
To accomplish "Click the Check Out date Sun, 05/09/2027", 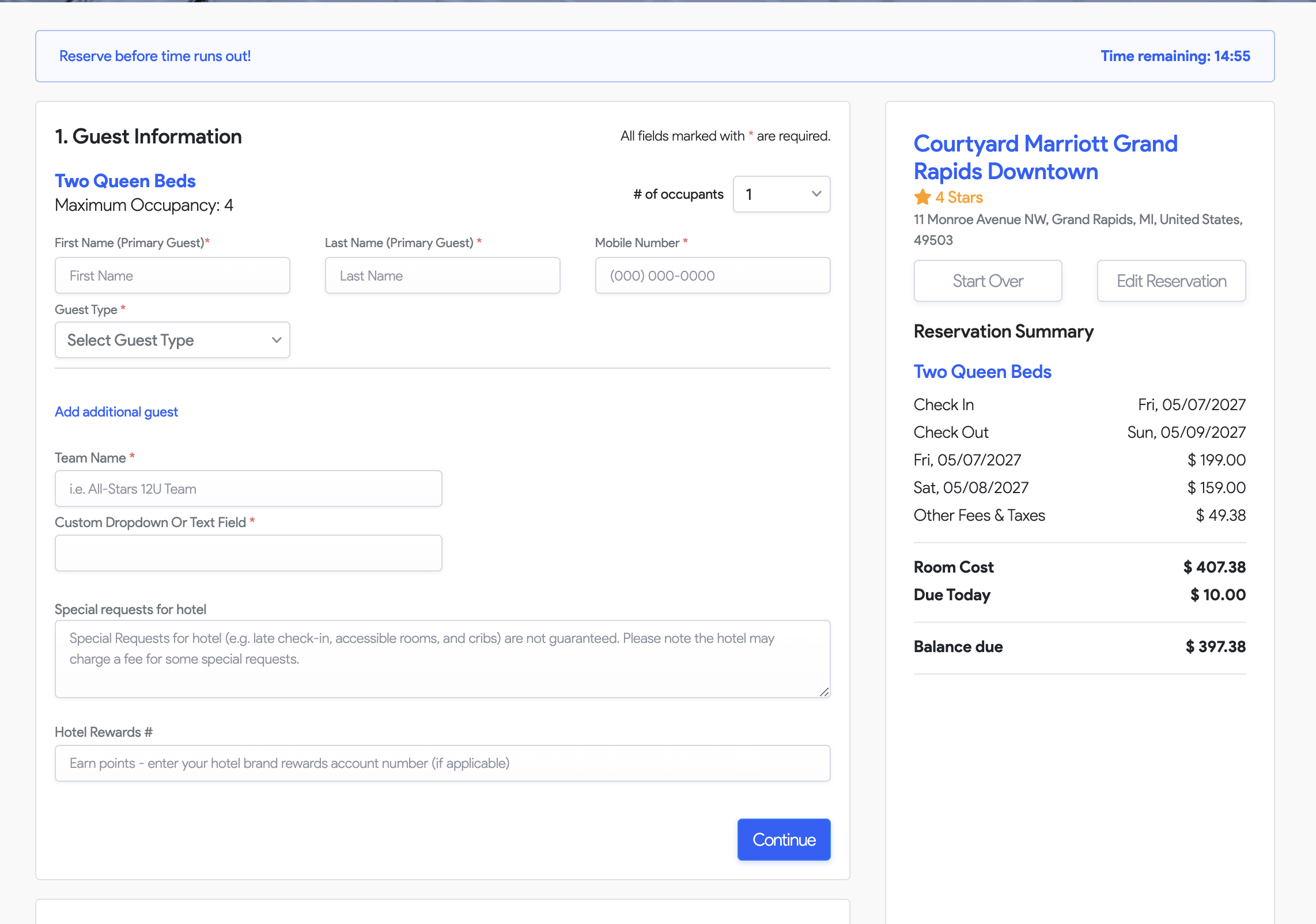I will [x=1186, y=432].
